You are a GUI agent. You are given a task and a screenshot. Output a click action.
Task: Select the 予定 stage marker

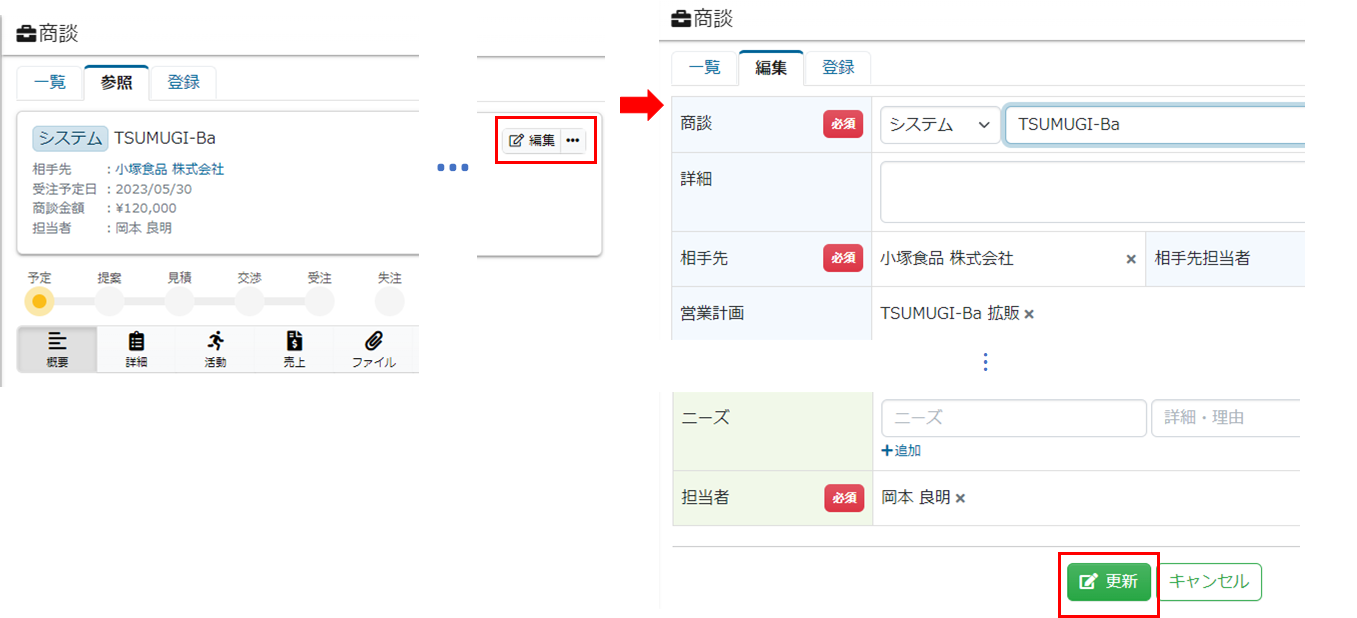tap(39, 301)
